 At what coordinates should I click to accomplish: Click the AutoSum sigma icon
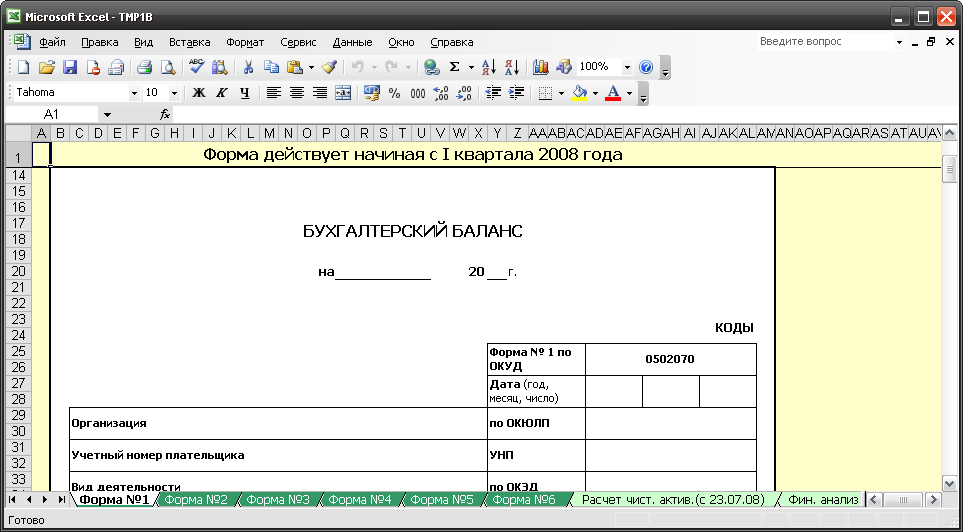click(455, 67)
